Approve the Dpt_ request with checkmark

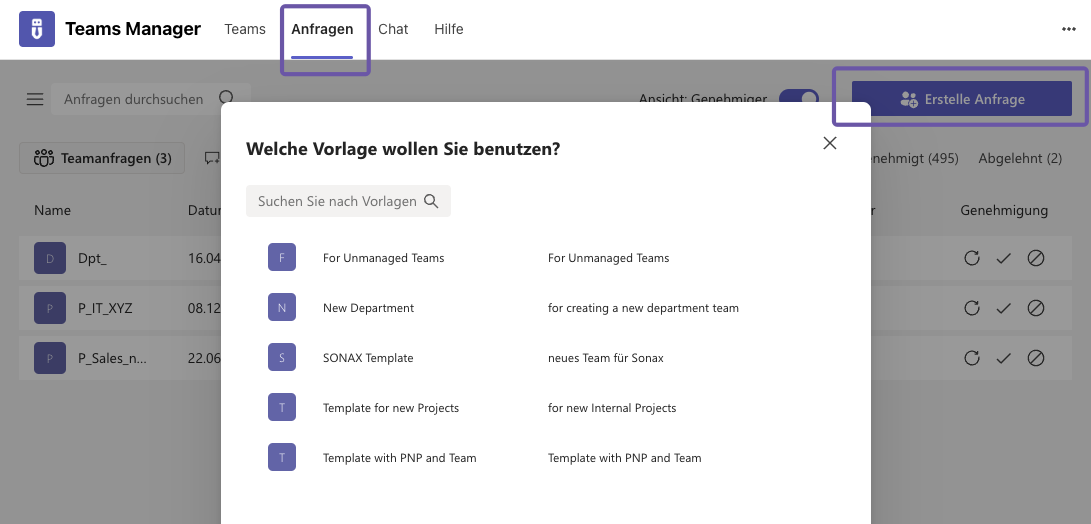(x=1003, y=259)
